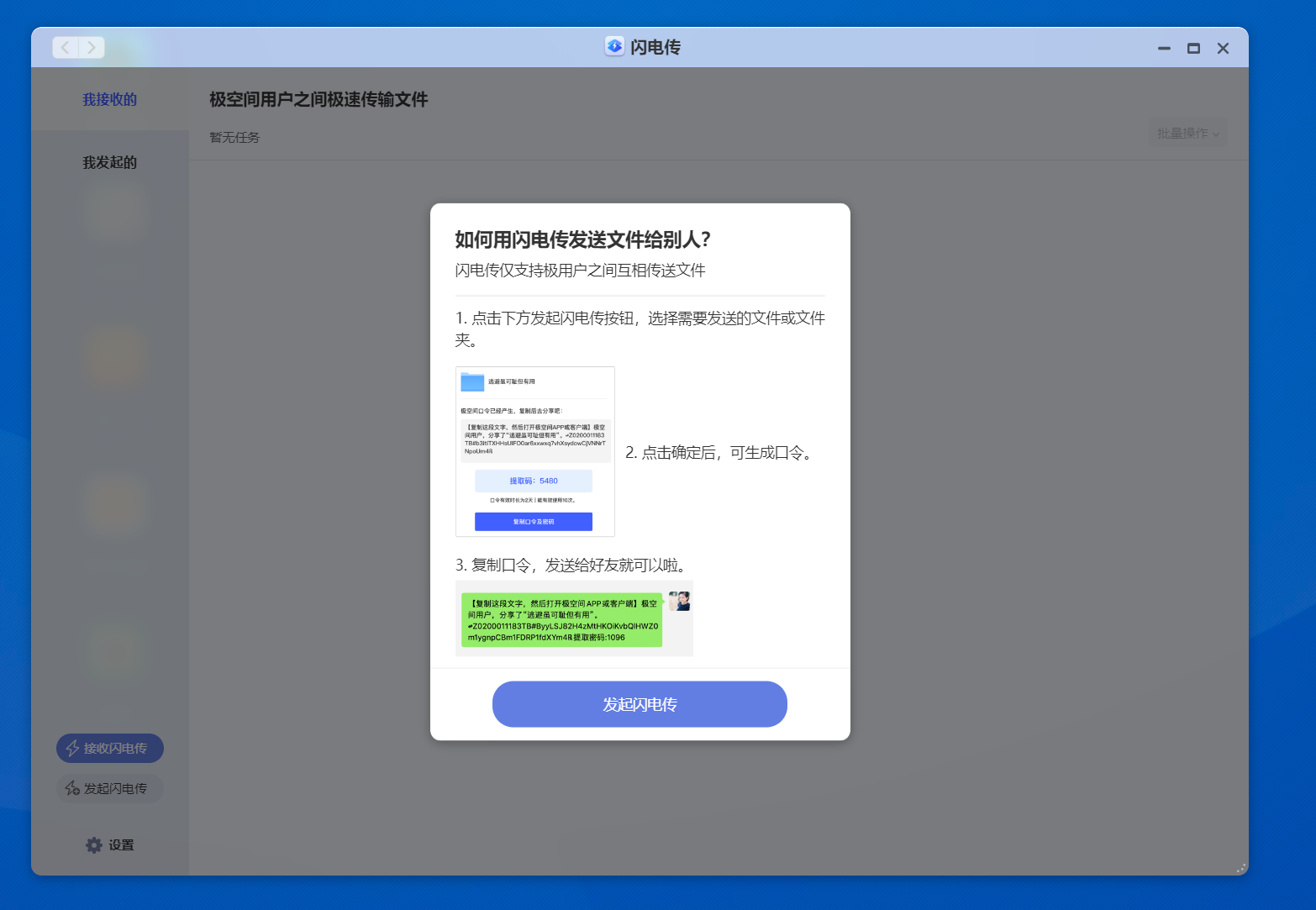1316x910 pixels.
Task: Maximize the 闪电传 window
Action: coord(1193,48)
